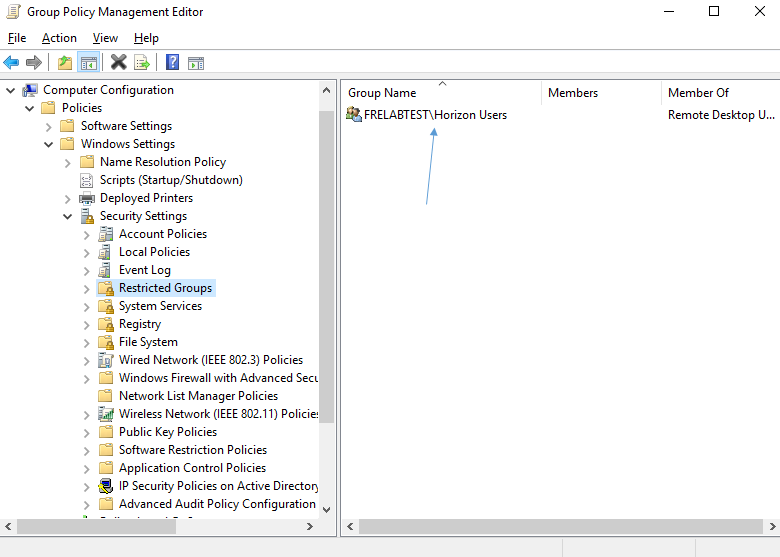Click the Show/Hide Action Pane icon
Image resolution: width=780 pixels, height=557 pixels.
[x=196, y=63]
